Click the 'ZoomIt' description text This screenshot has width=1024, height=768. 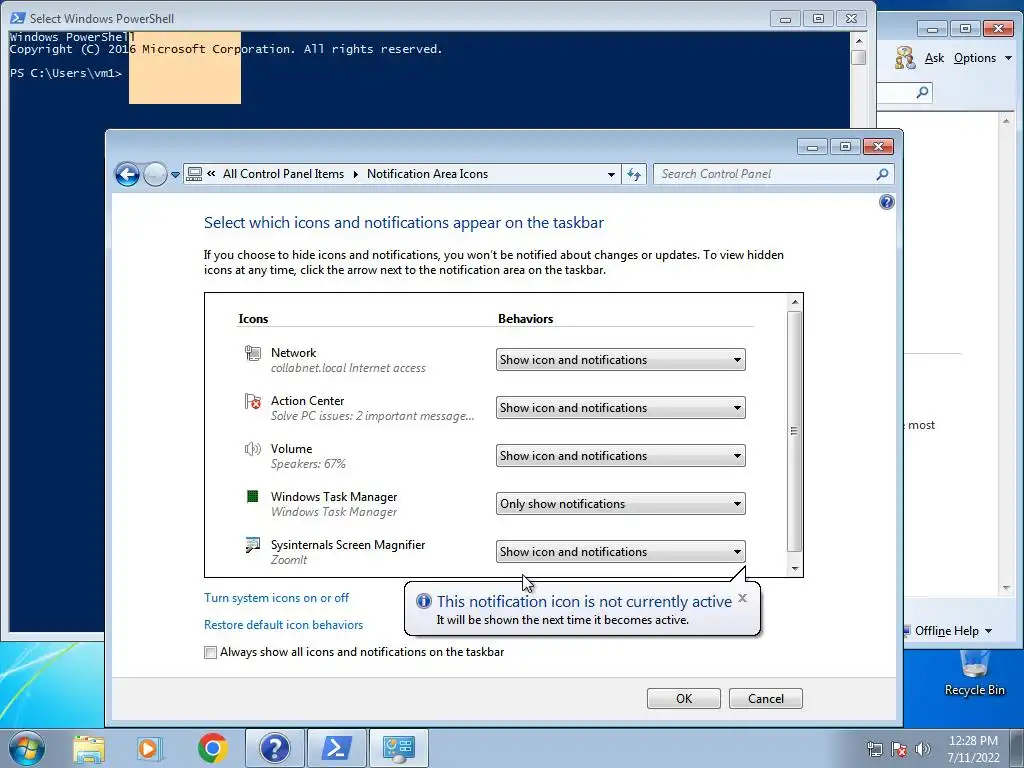click(x=289, y=560)
